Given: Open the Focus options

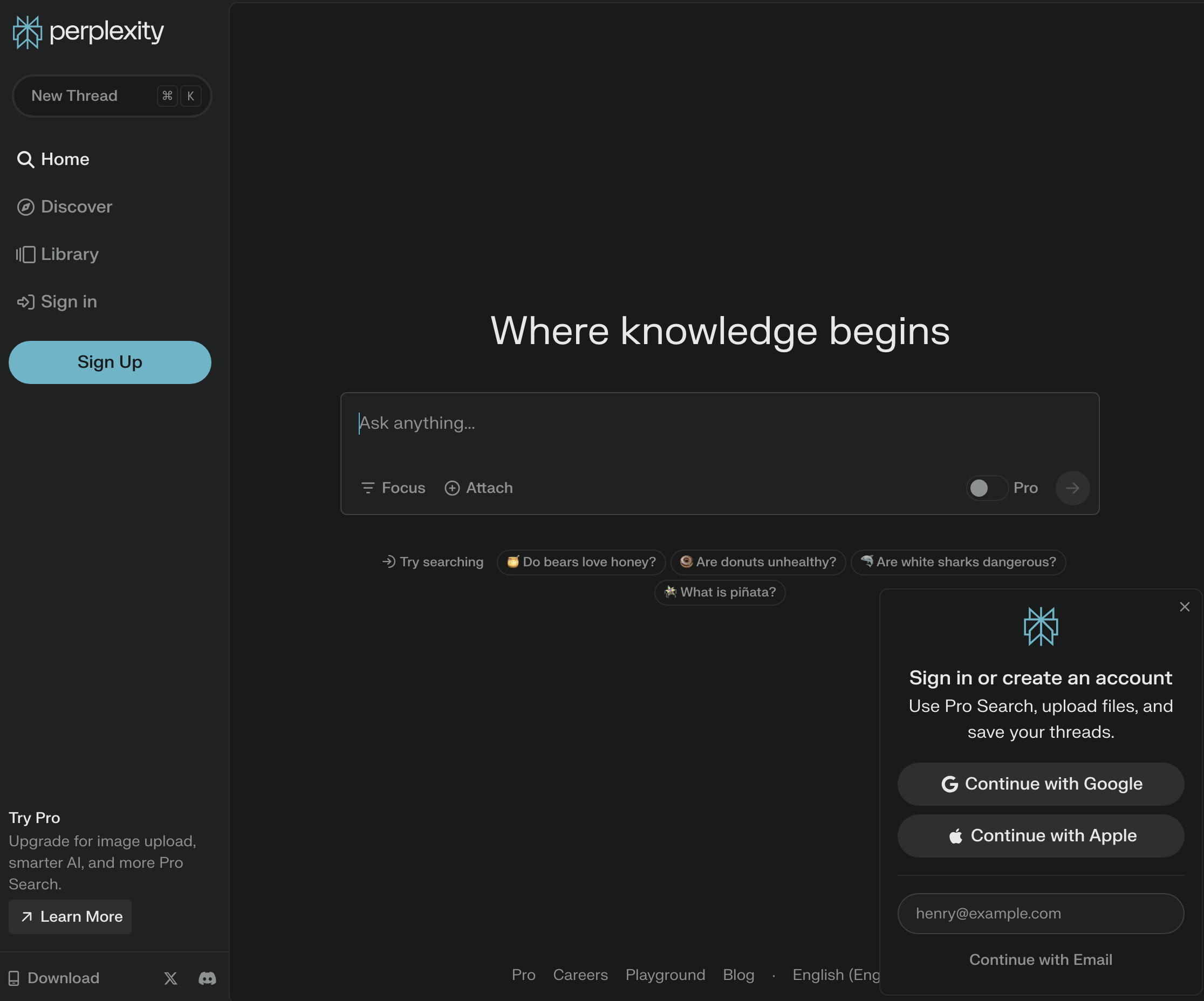Looking at the screenshot, I should tap(393, 488).
